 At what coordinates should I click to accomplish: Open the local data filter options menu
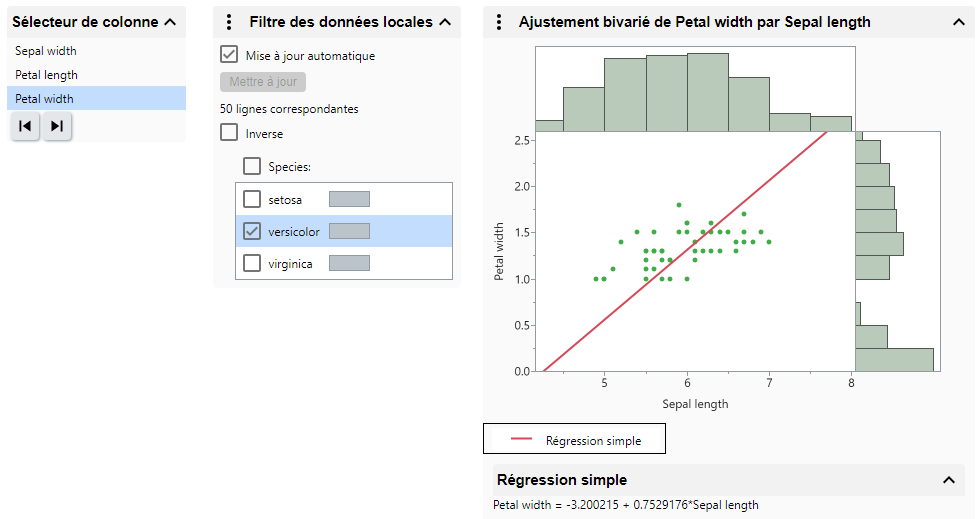pos(229,22)
